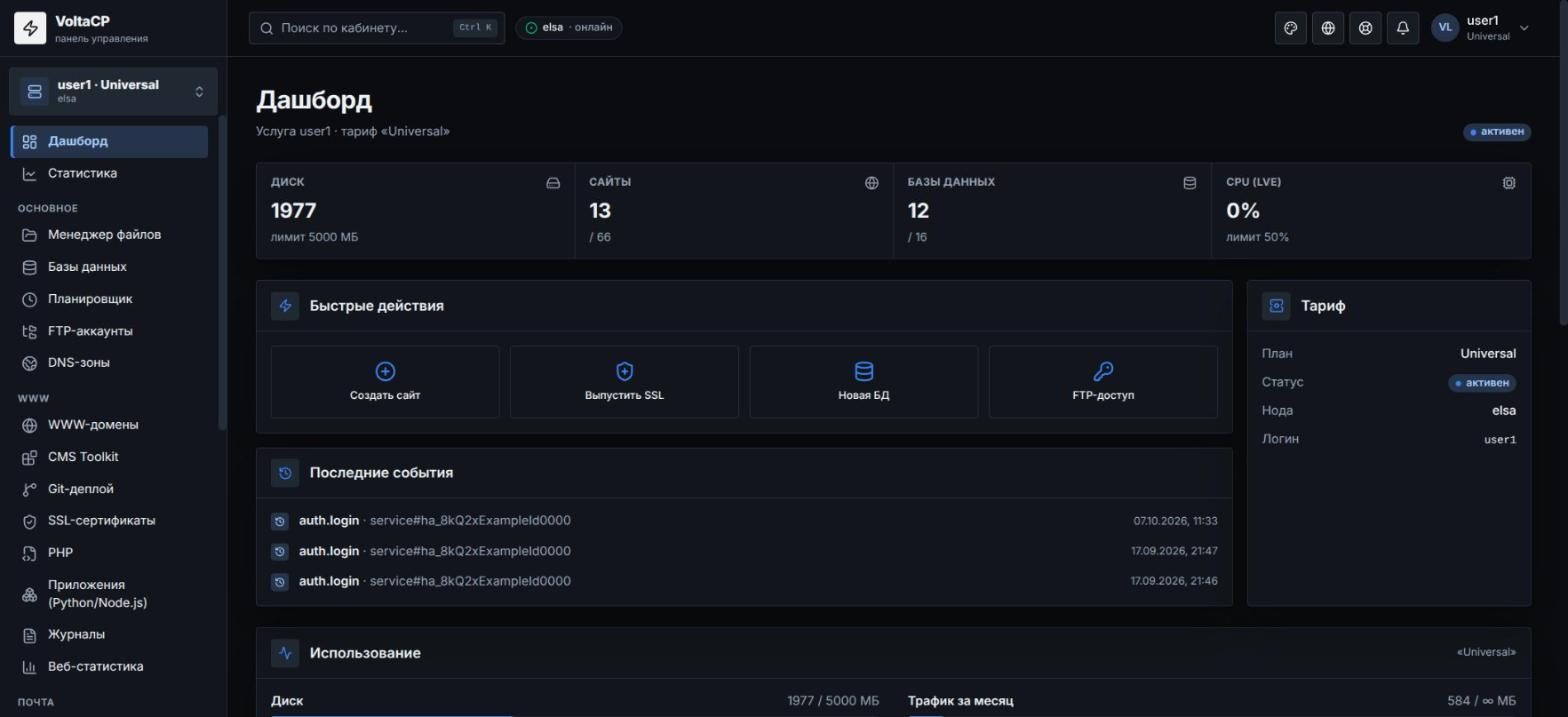Click the Выпустить SSL quick action
This screenshot has height=717, width=1568.
pyautogui.click(x=624, y=382)
